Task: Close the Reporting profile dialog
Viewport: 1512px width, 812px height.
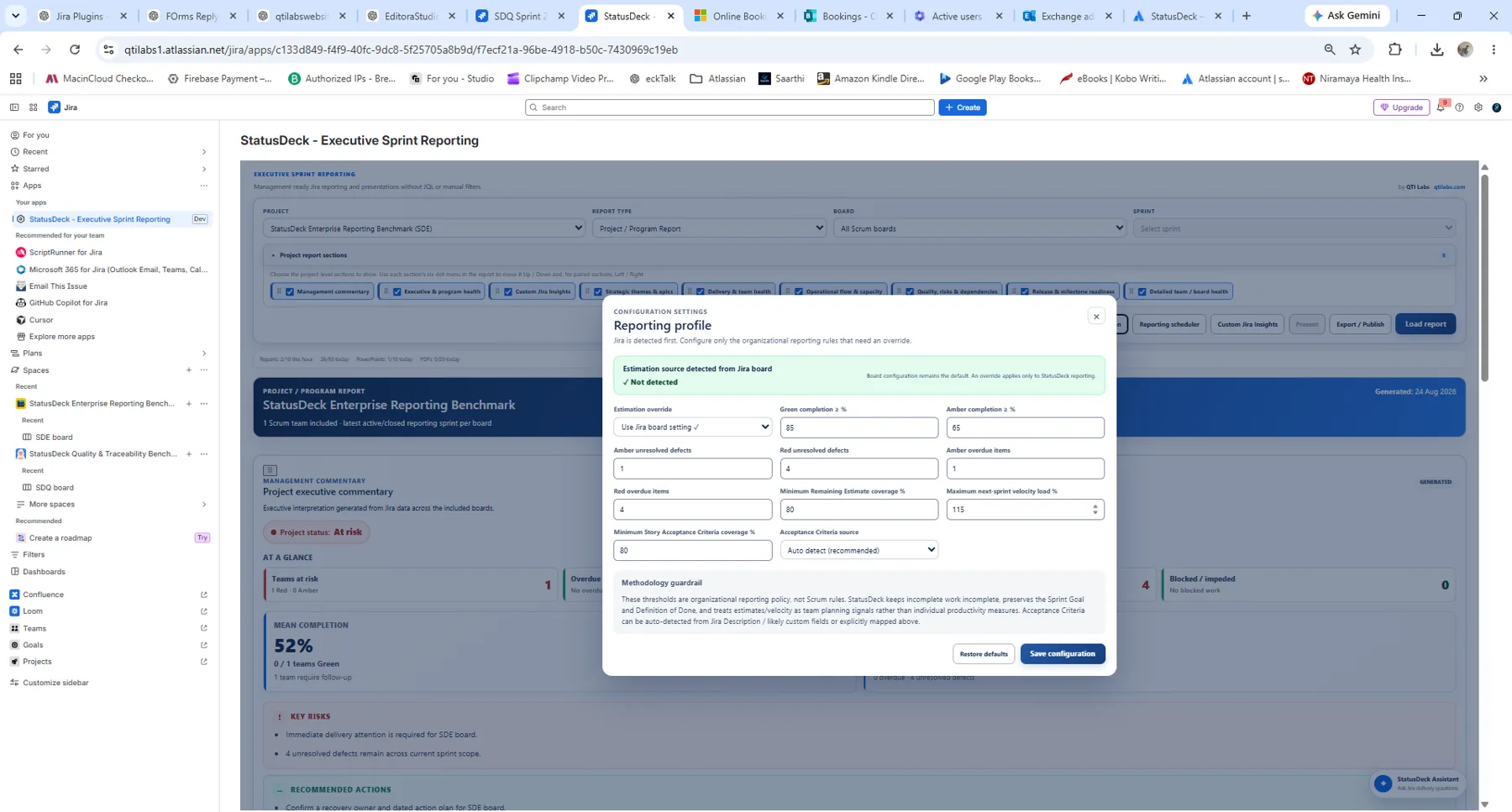Action: tap(1096, 317)
